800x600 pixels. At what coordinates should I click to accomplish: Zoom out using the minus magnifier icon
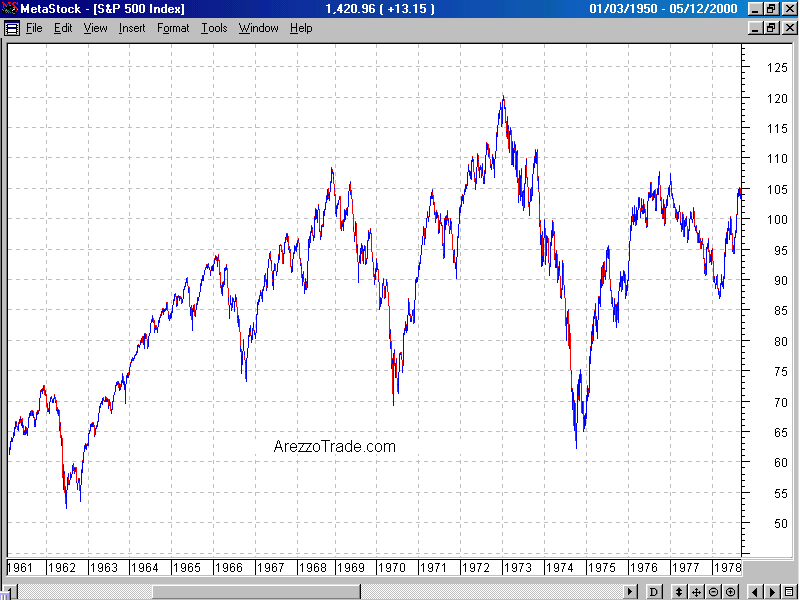point(713,592)
